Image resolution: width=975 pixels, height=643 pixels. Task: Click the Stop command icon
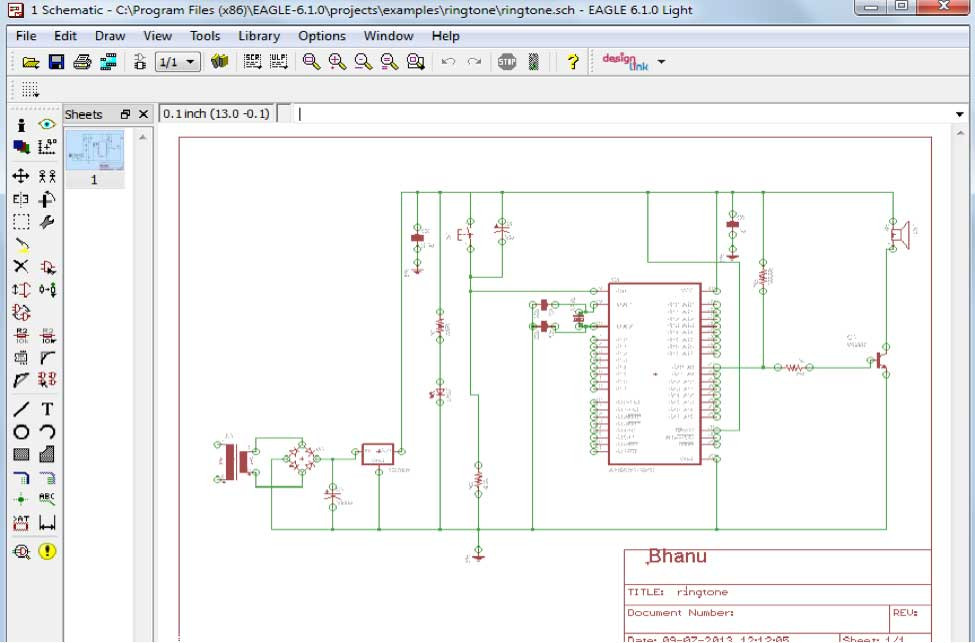pyautogui.click(x=507, y=62)
